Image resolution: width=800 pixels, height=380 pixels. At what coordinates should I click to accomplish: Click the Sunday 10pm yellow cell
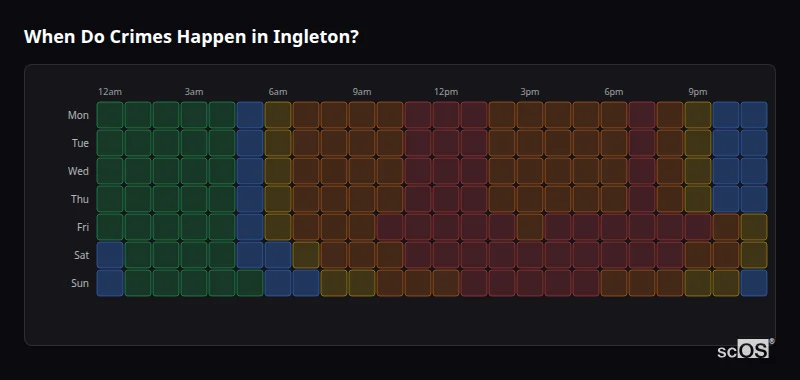tap(726, 283)
